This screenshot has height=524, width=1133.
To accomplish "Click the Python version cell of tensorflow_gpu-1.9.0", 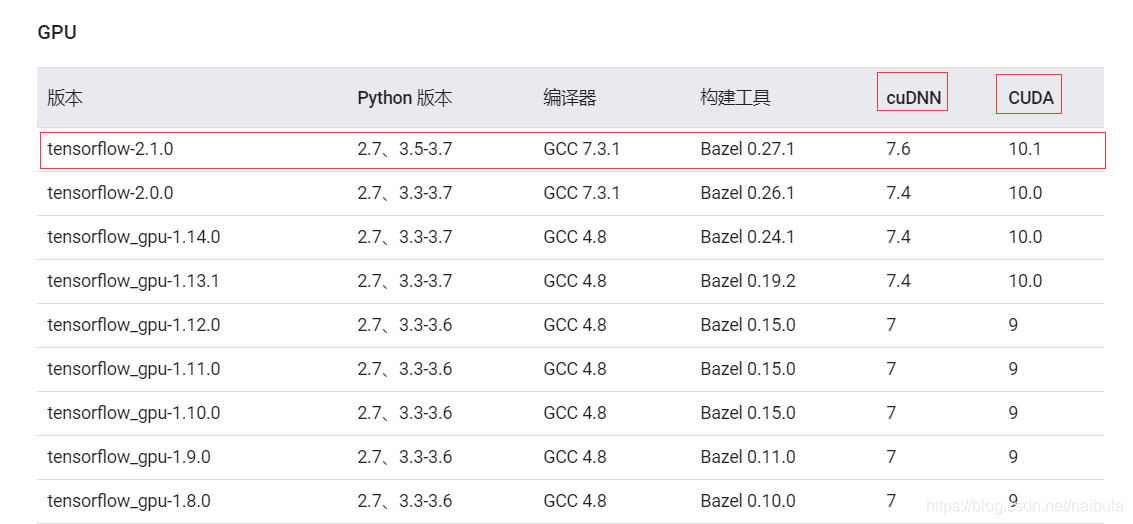I will click(x=405, y=458).
